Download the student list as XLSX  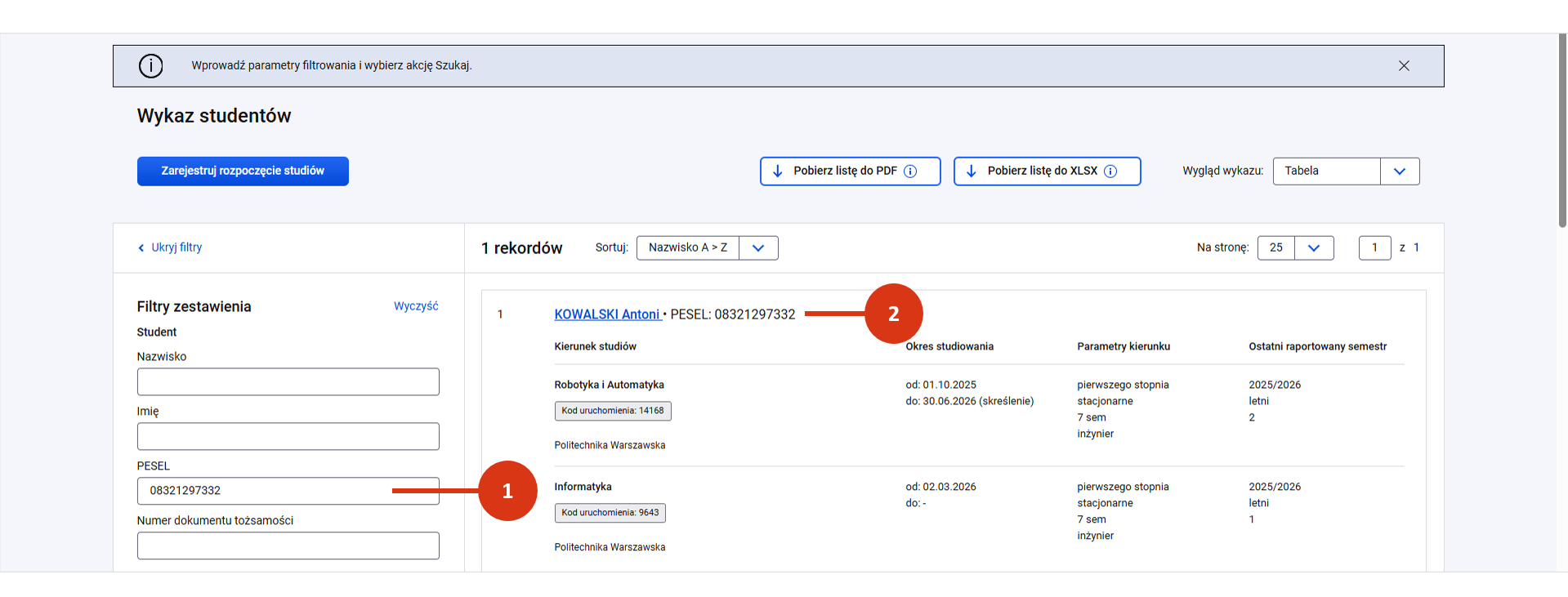point(1047,172)
